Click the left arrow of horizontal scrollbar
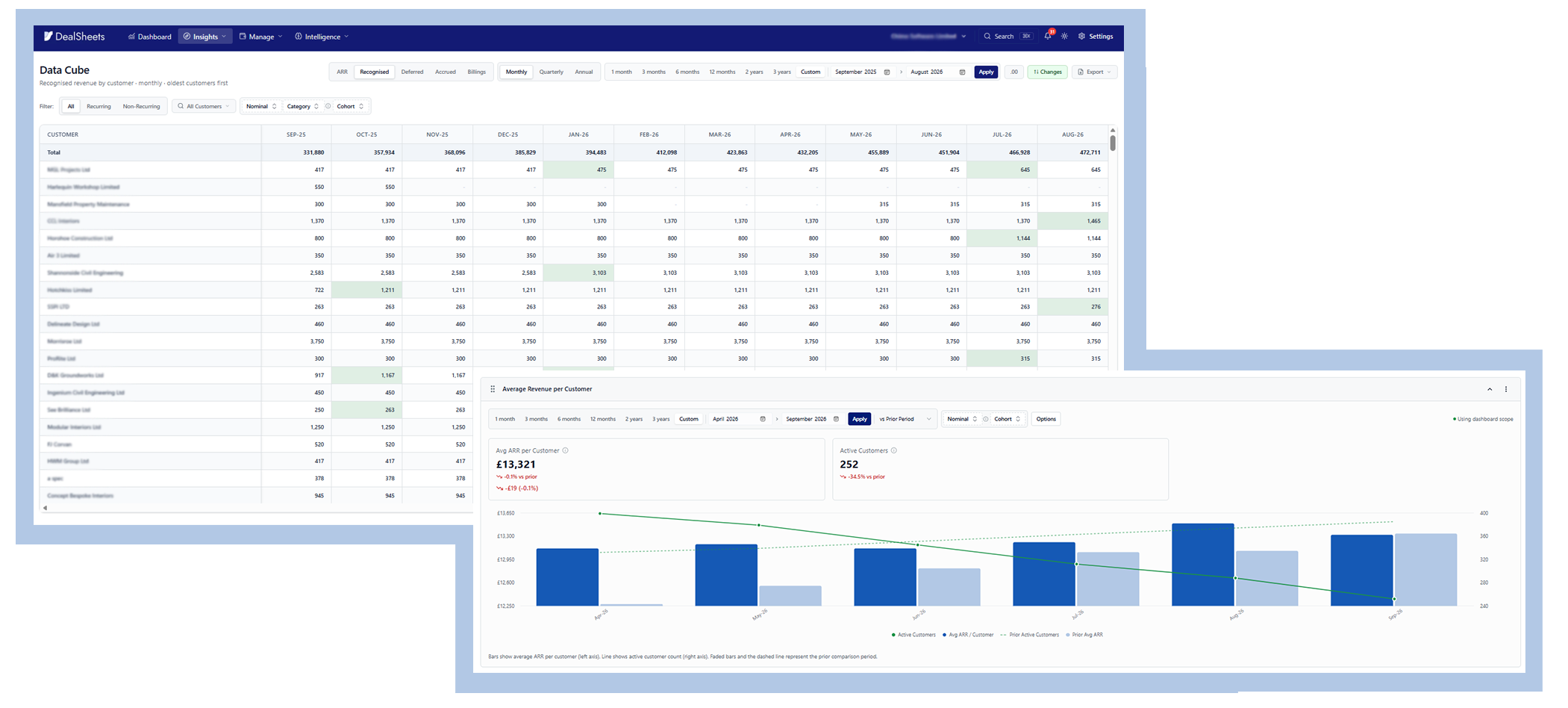 point(45,508)
